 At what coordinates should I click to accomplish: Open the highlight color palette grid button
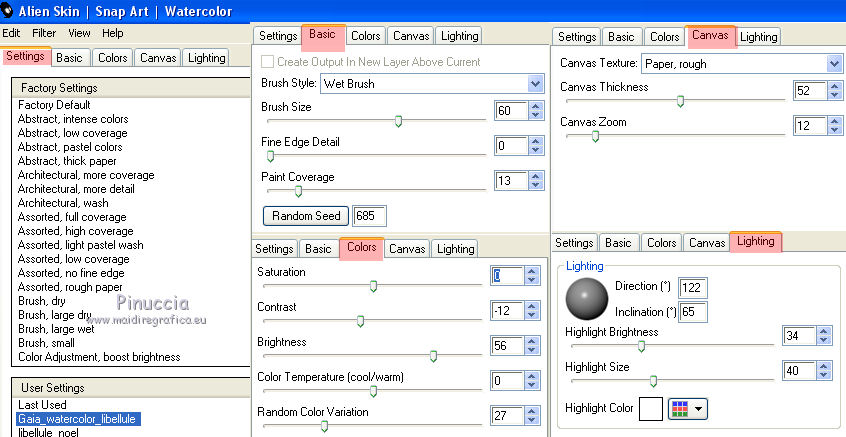coord(688,408)
